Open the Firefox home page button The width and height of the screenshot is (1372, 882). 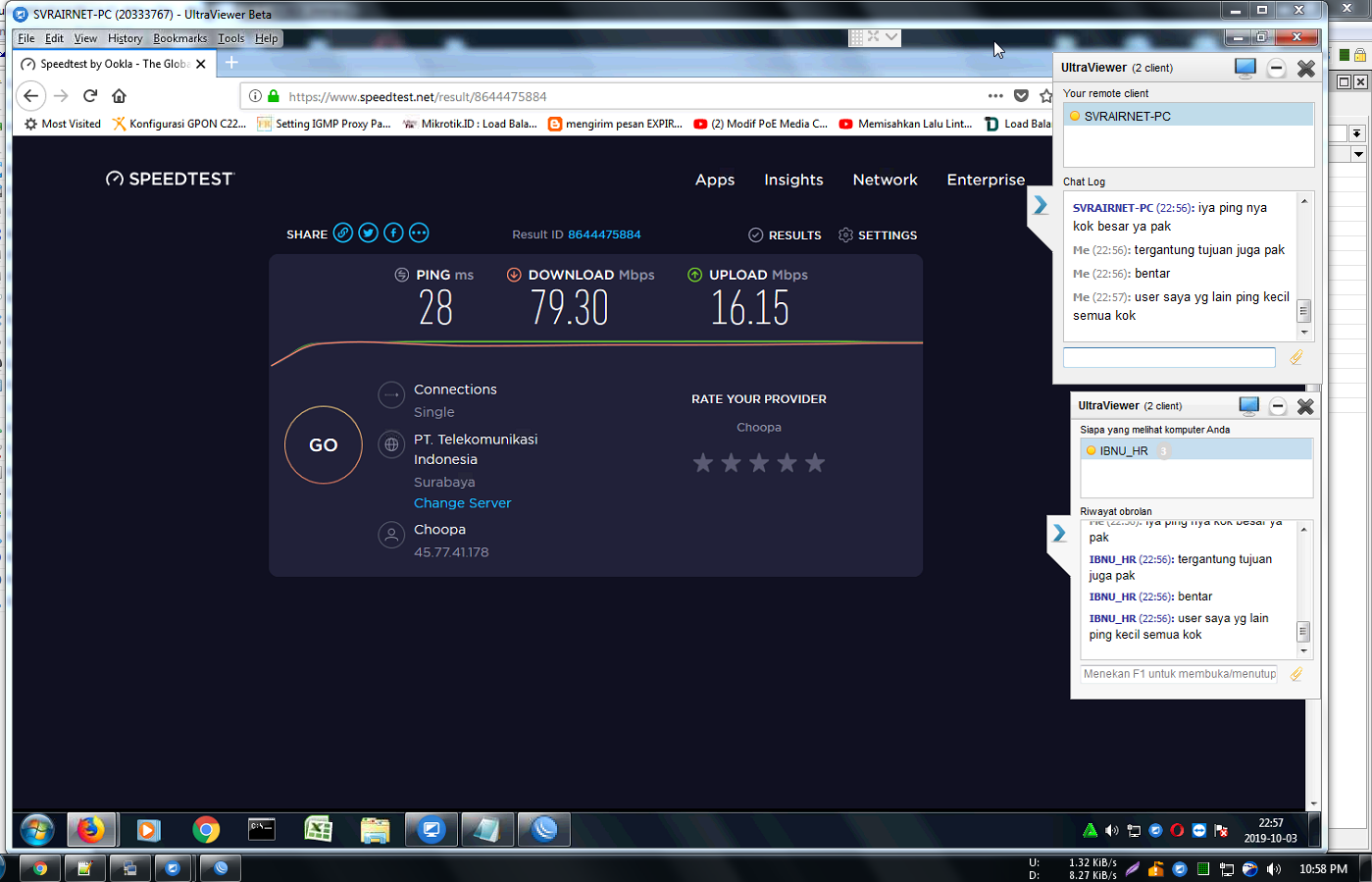pyautogui.click(x=119, y=95)
